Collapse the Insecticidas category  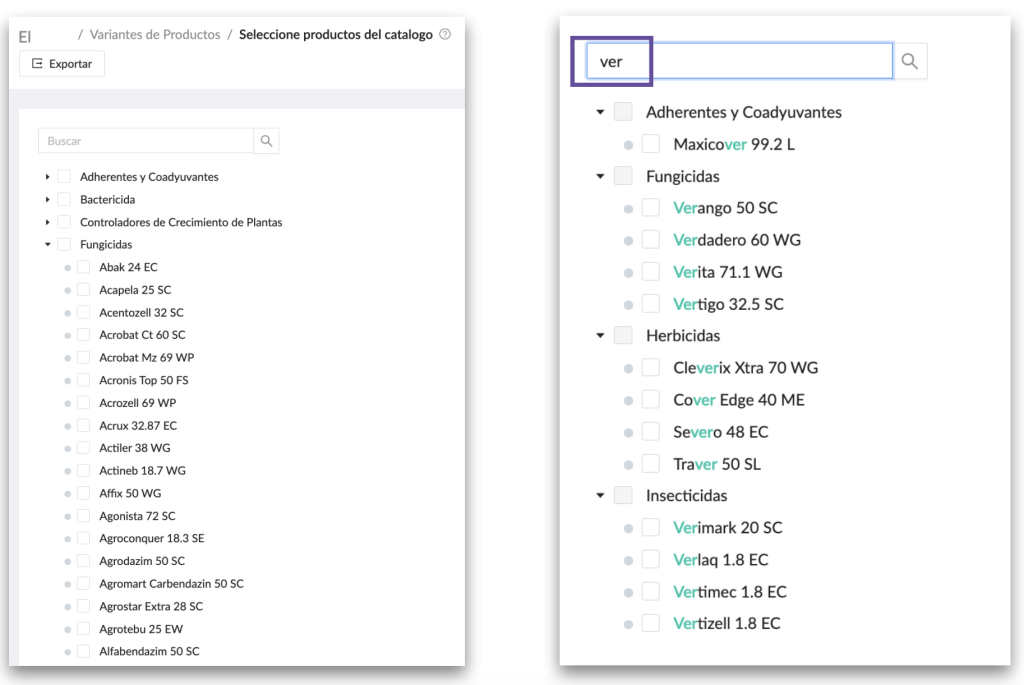point(600,496)
